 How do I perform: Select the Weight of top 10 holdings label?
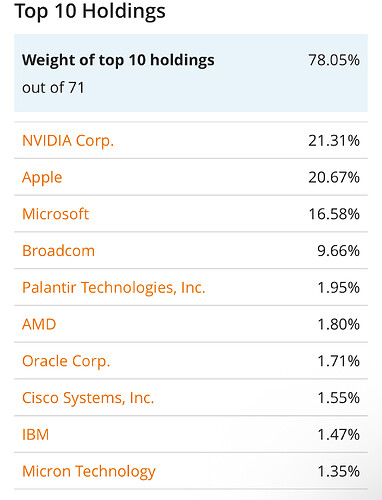(x=118, y=60)
